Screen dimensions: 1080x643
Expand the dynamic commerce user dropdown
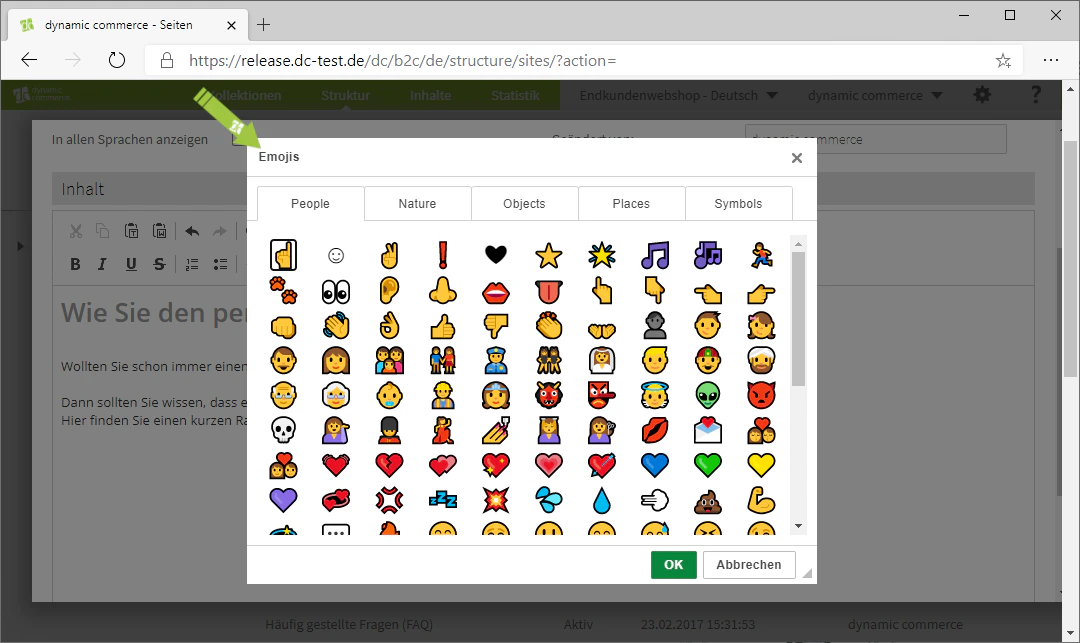click(875, 96)
